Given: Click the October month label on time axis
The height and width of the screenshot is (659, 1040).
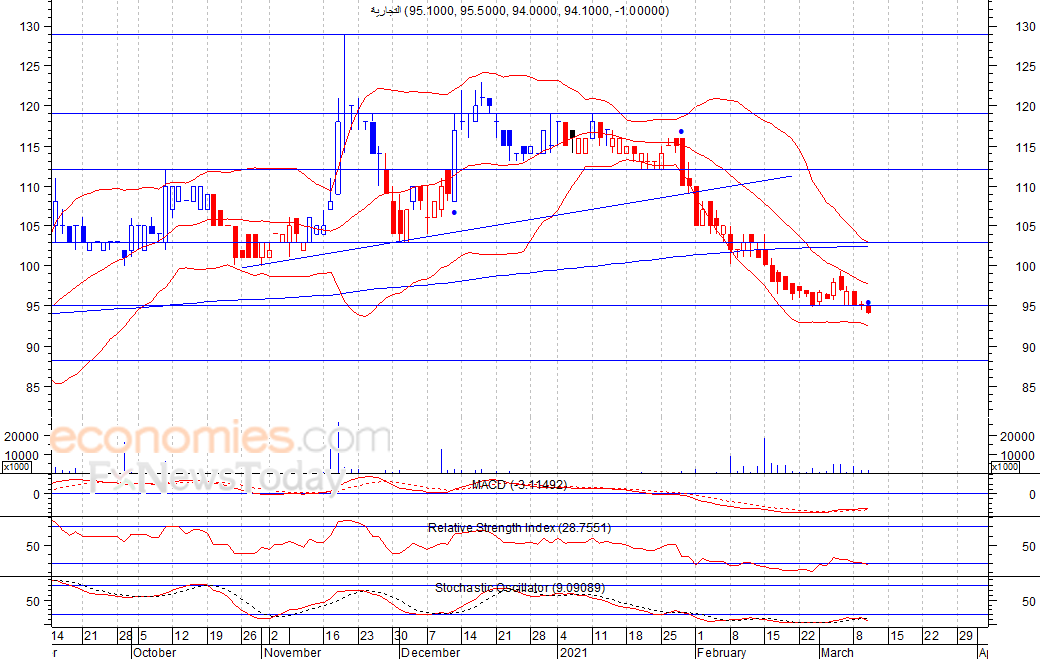Looking at the screenshot, I should [155, 652].
